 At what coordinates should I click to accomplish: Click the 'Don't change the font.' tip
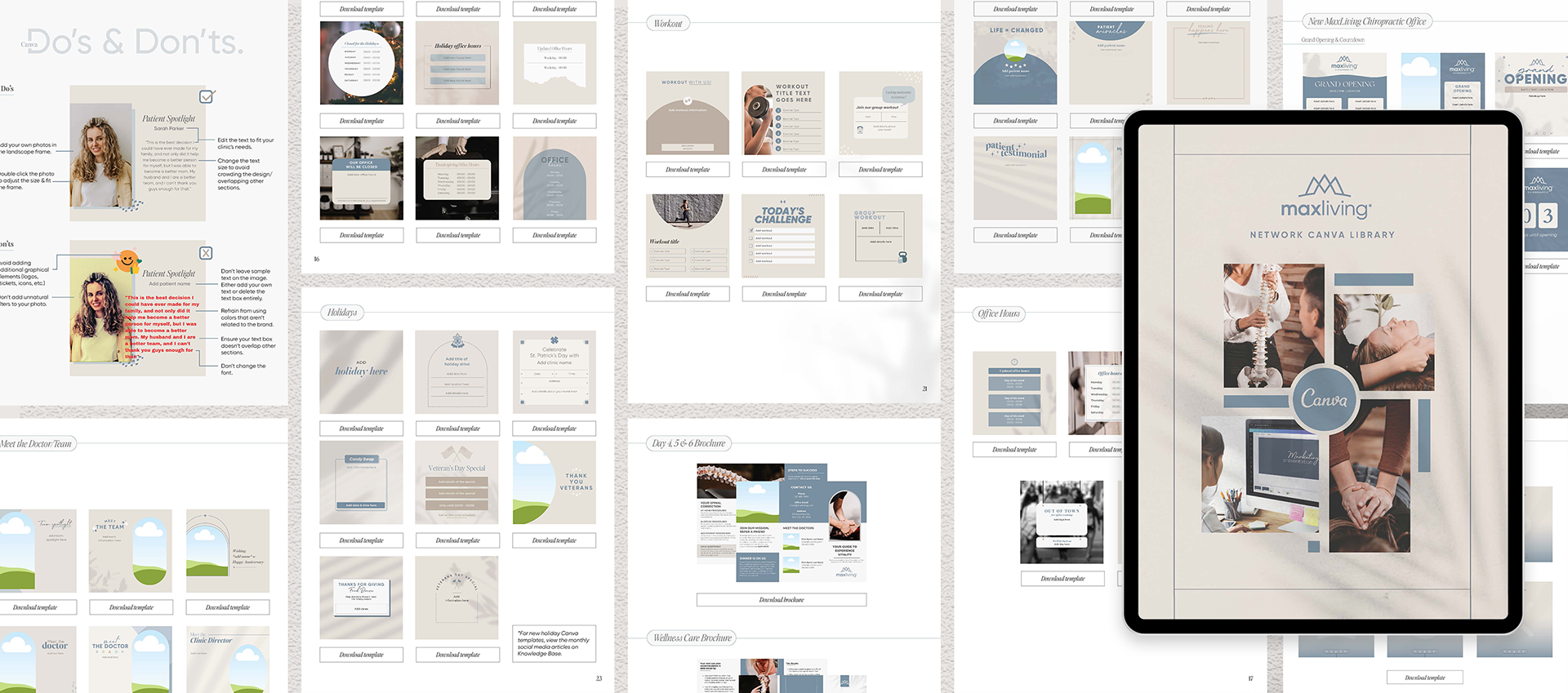(243, 369)
